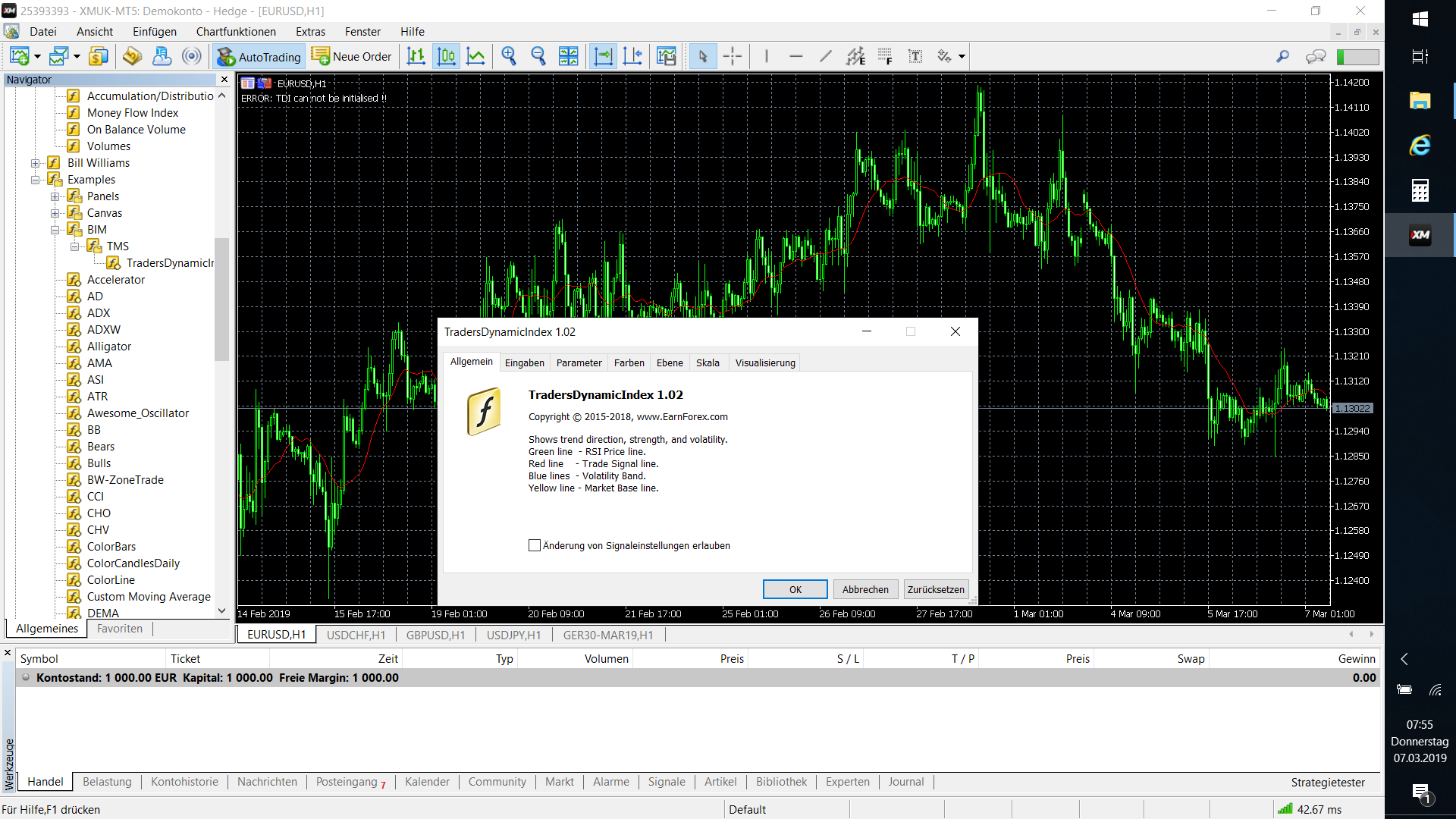Select the crosshair tool
The image size is (1456, 819).
(733, 56)
